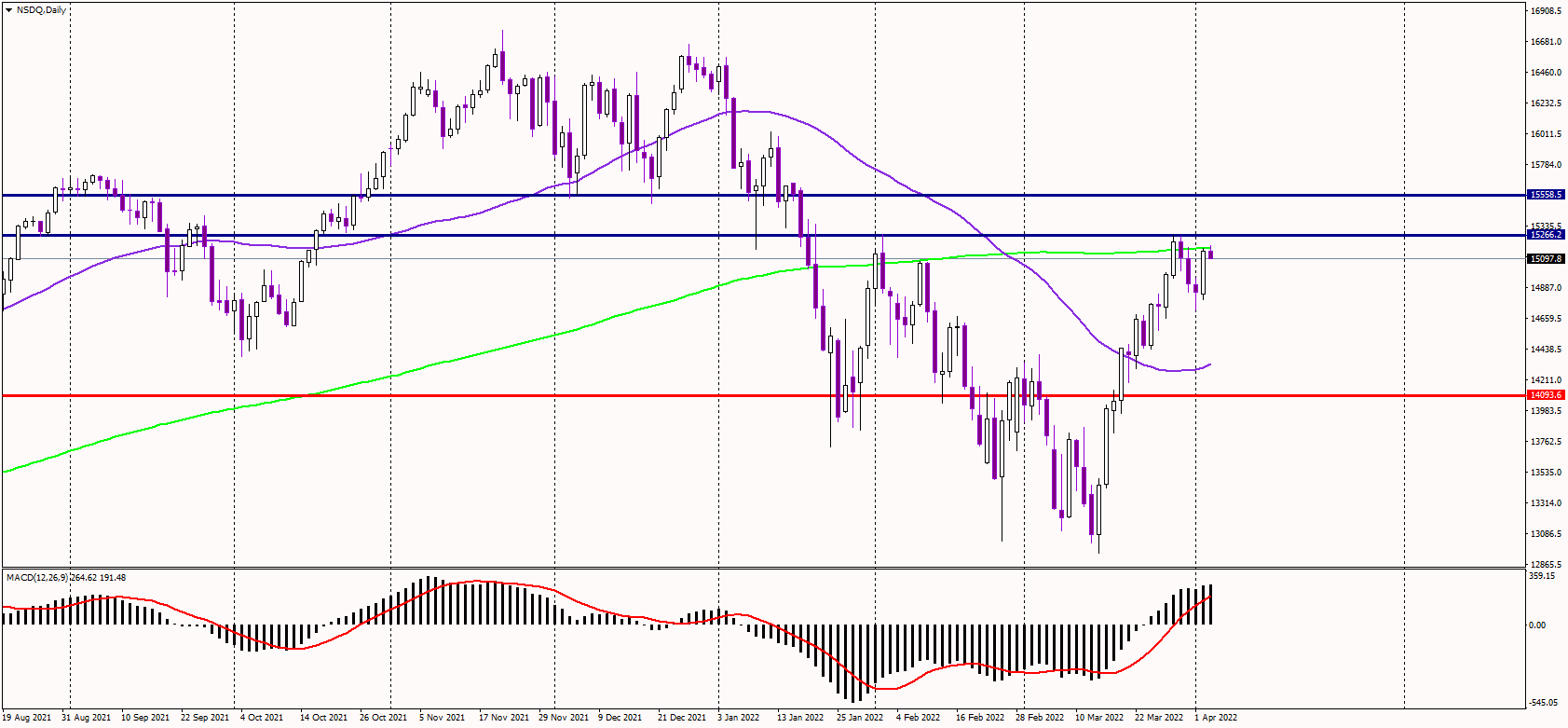Click the 31 Aug 2021 date label
The image size is (1568, 728).
pyautogui.click(x=86, y=718)
